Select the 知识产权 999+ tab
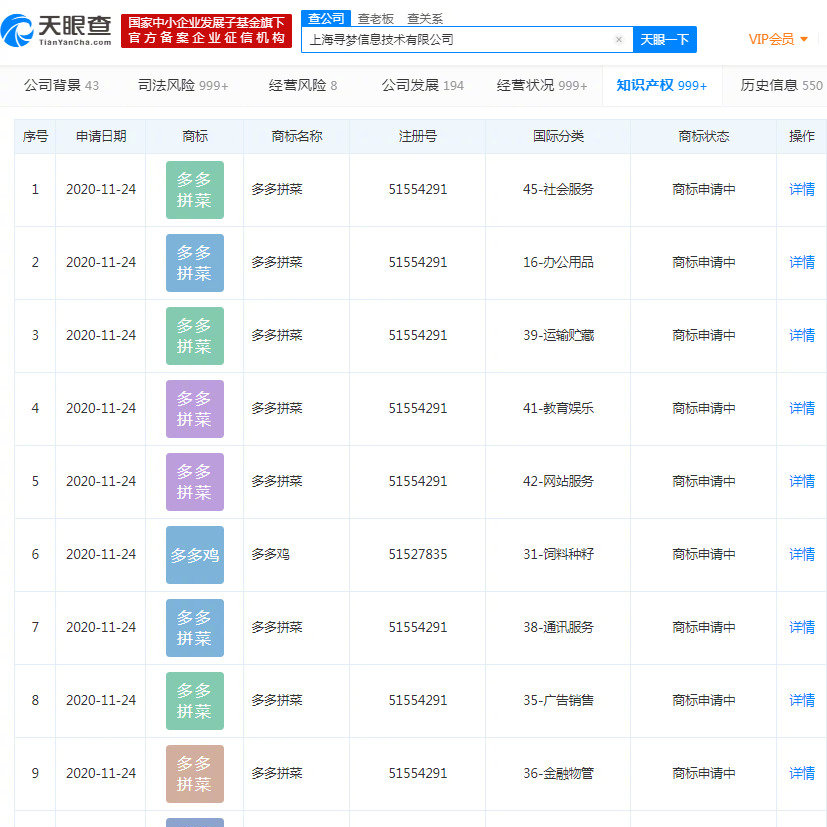This screenshot has width=827, height=827. point(661,85)
